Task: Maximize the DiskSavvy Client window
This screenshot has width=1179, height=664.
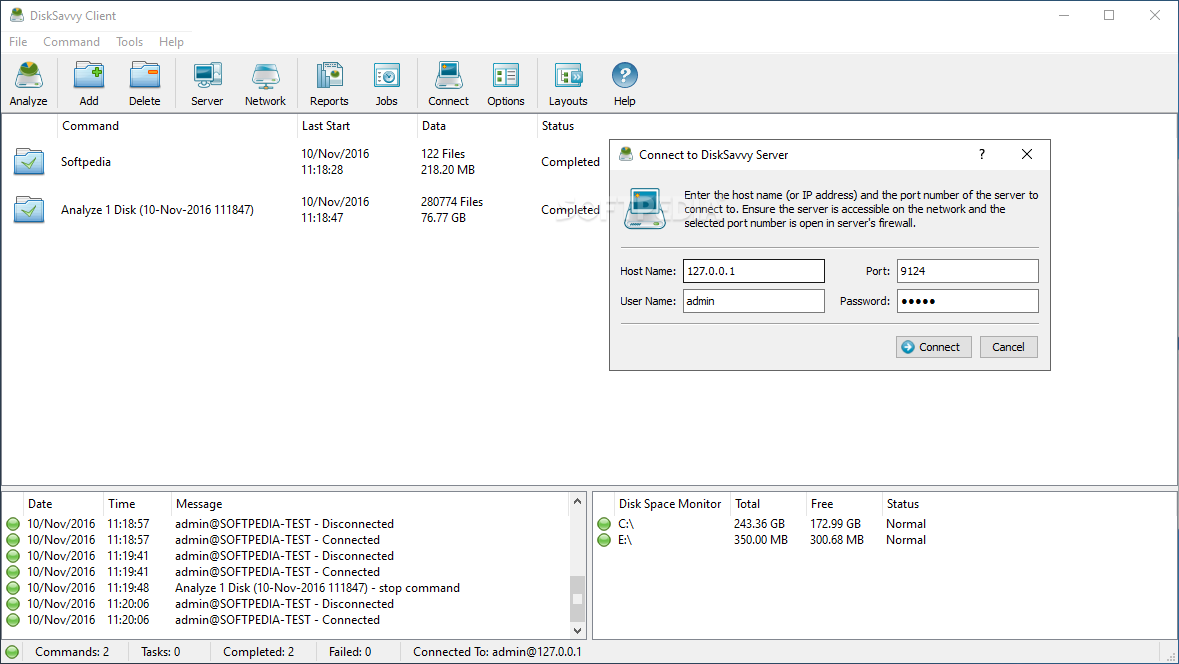Action: (1109, 15)
